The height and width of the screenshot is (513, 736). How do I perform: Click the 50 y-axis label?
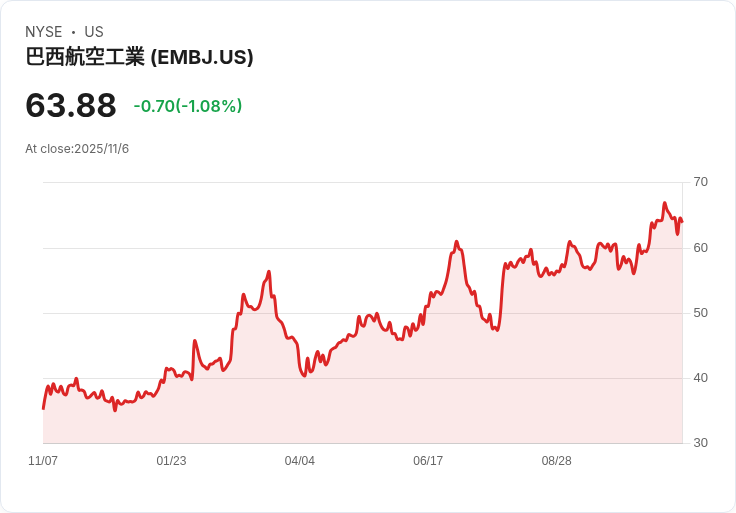point(700,313)
